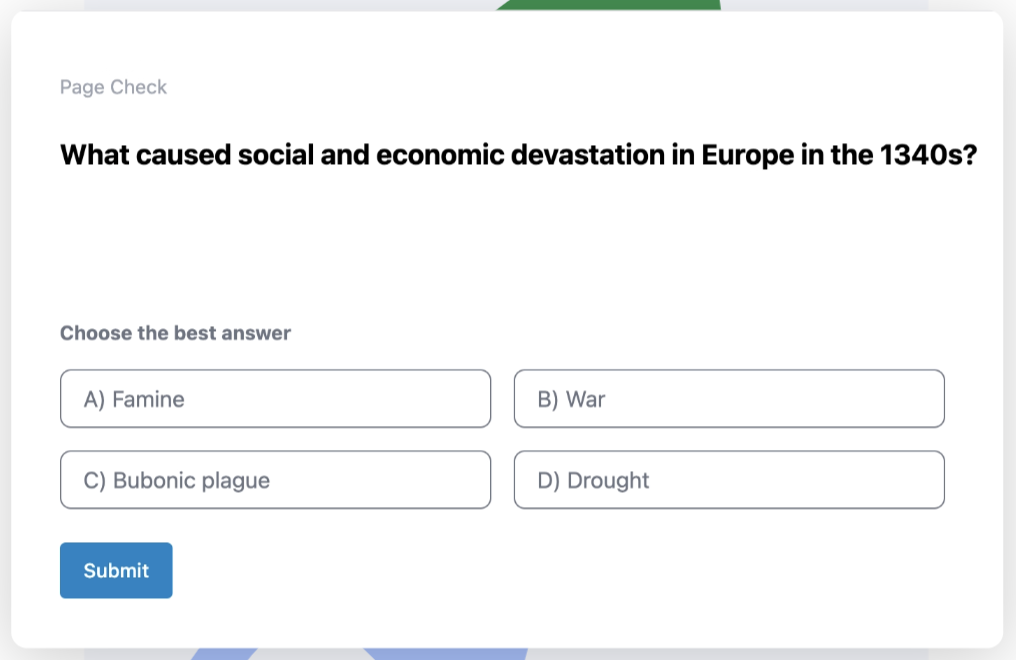
Task: Choose the C) Bubonic plague option
Action: 275,480
